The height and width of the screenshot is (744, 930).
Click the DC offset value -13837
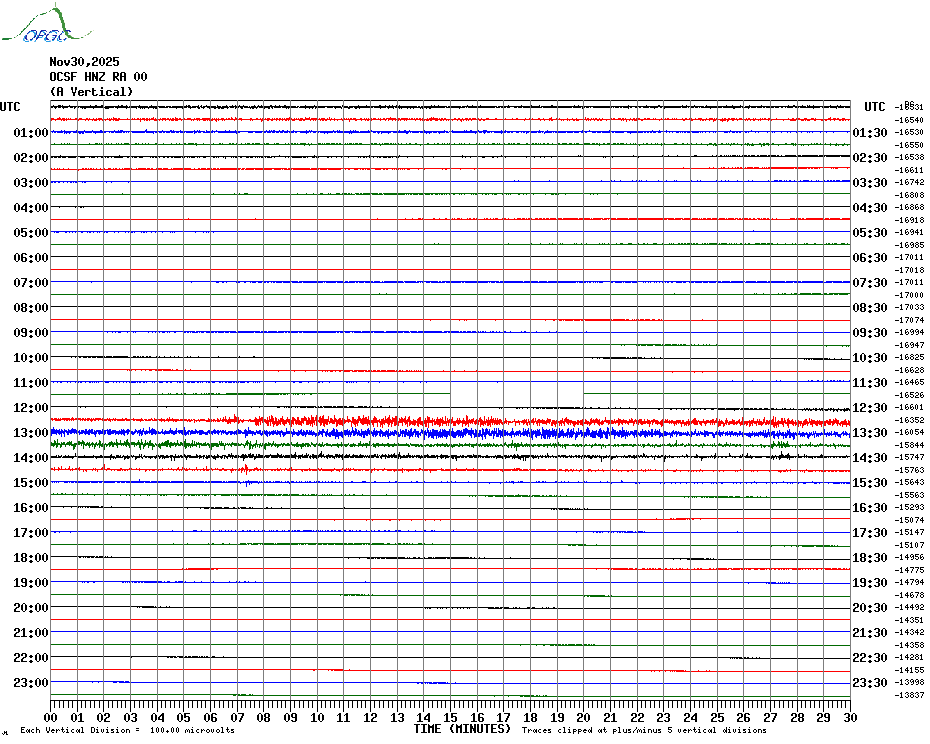(x=909, y=695)
